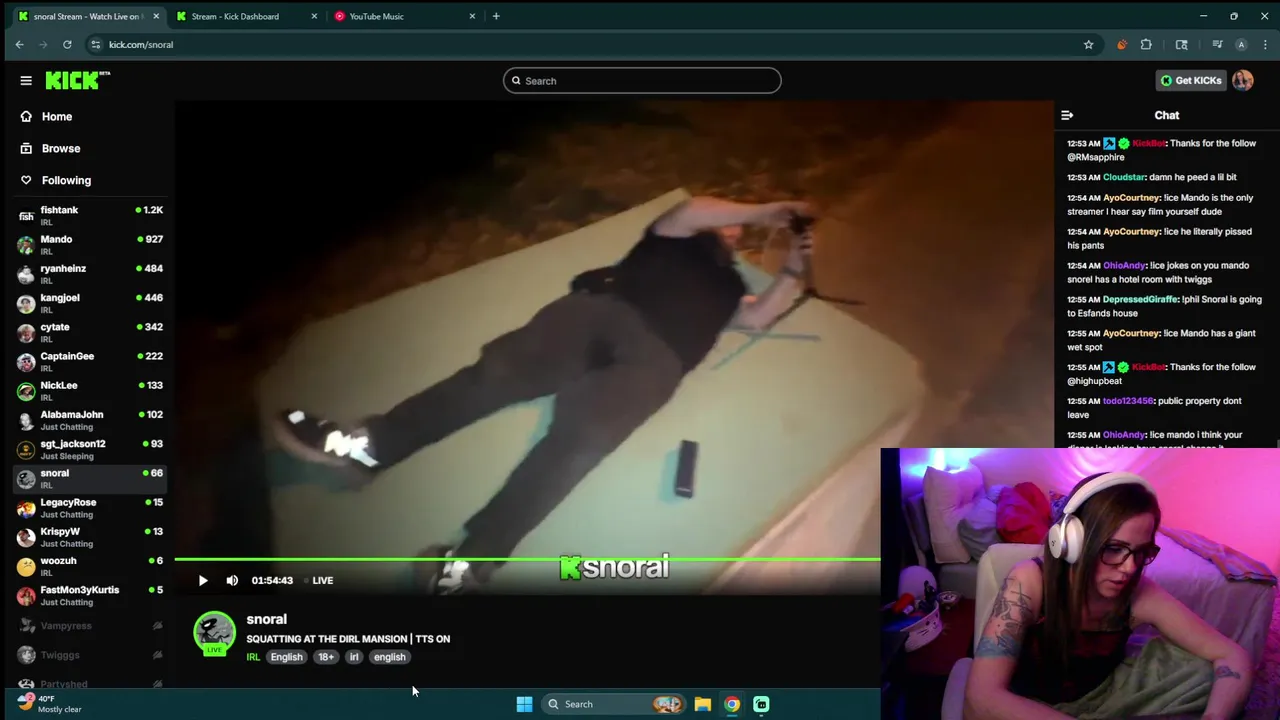Open AlabamaJohn channel in sidebar

(90, 420)
